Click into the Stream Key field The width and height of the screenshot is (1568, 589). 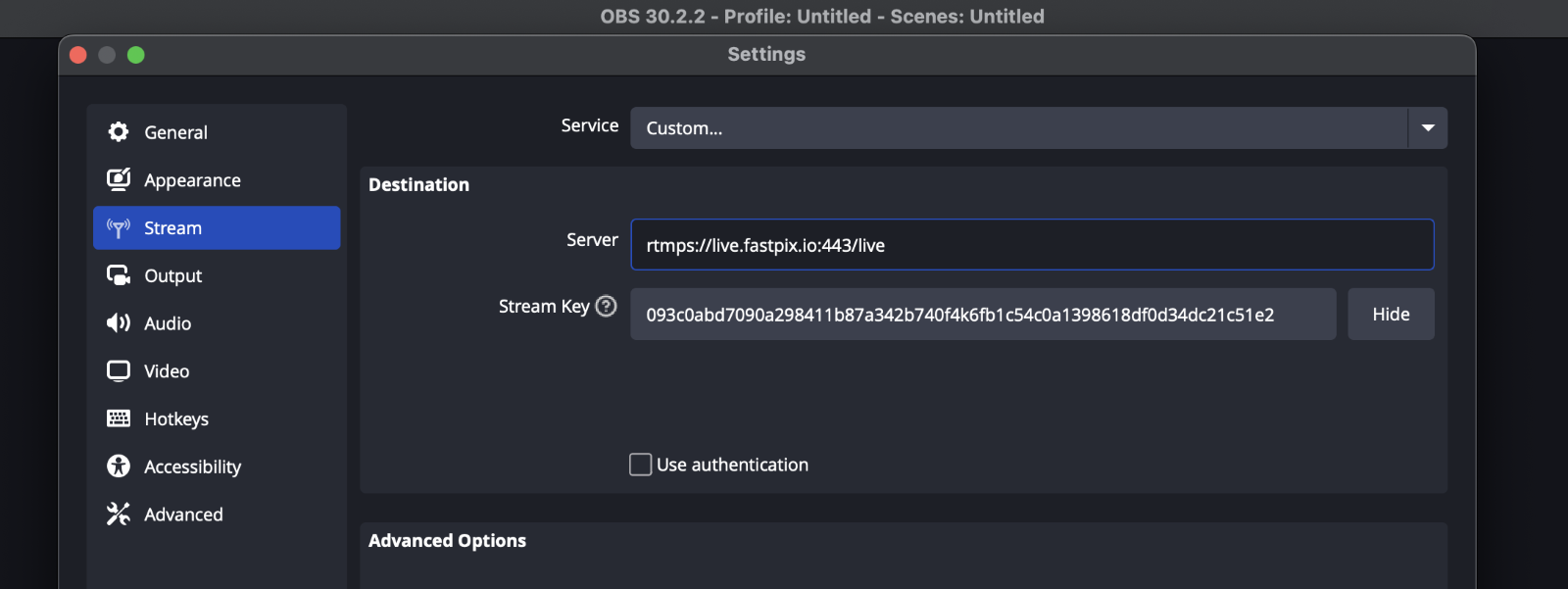point(983,314)
